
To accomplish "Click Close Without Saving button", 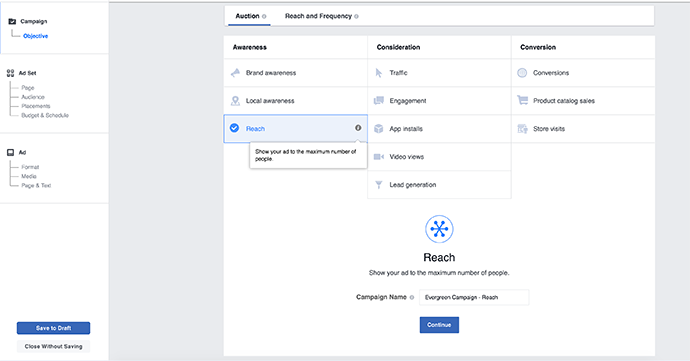I will click(53, 346).
